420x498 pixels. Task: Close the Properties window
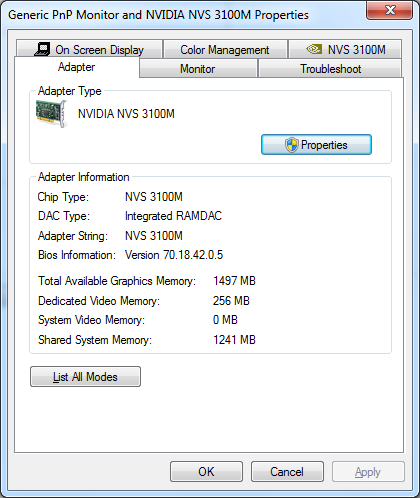click(x=390, y=10)
